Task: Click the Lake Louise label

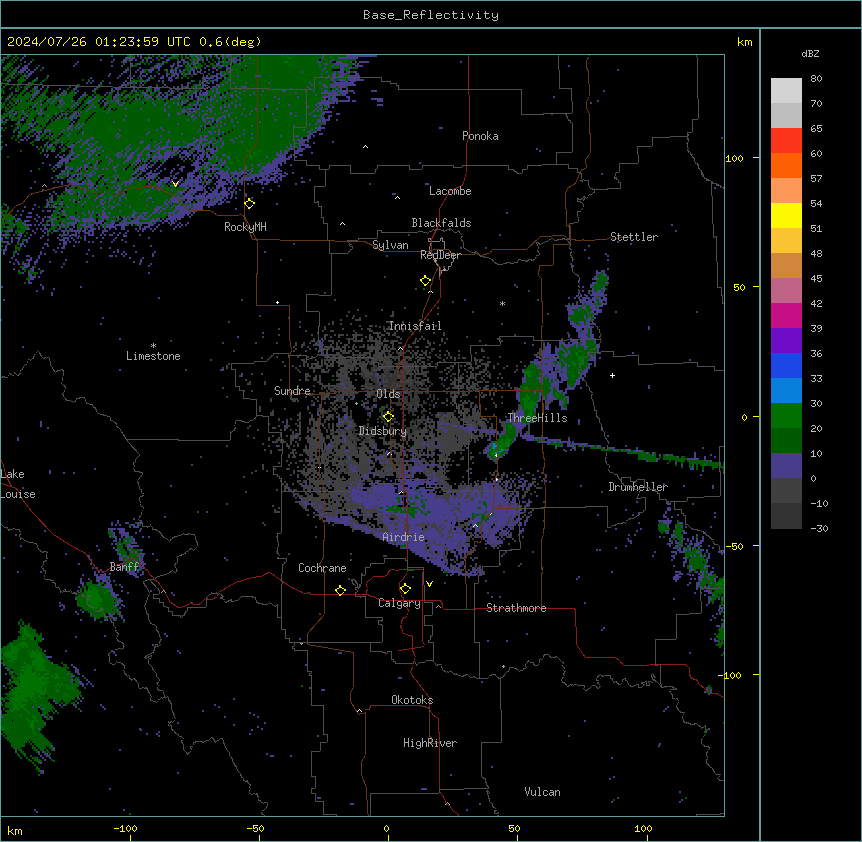Action: [x=18, y=484]
